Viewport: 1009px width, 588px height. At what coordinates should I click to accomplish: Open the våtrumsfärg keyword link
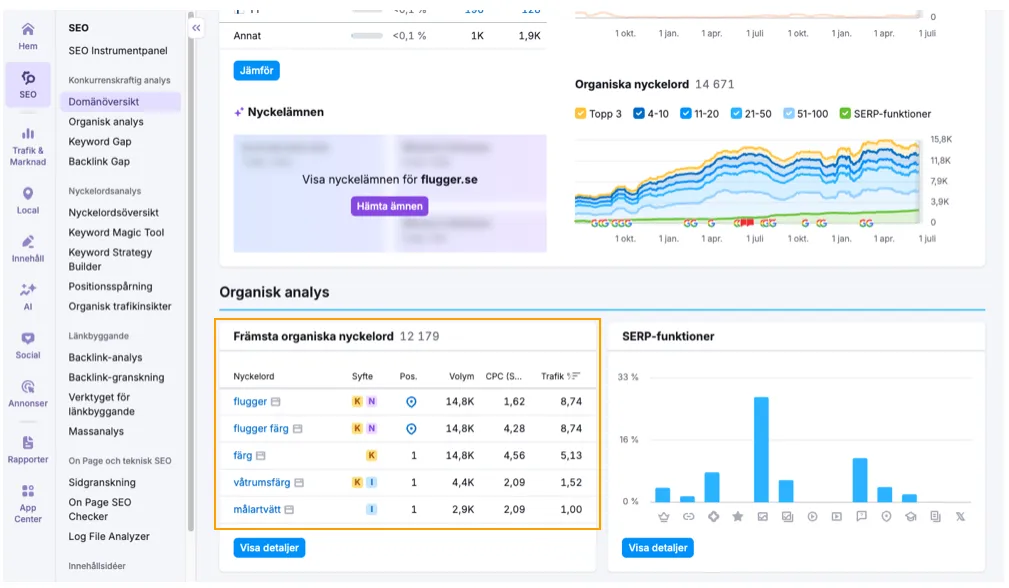click(x=261, y=482)
